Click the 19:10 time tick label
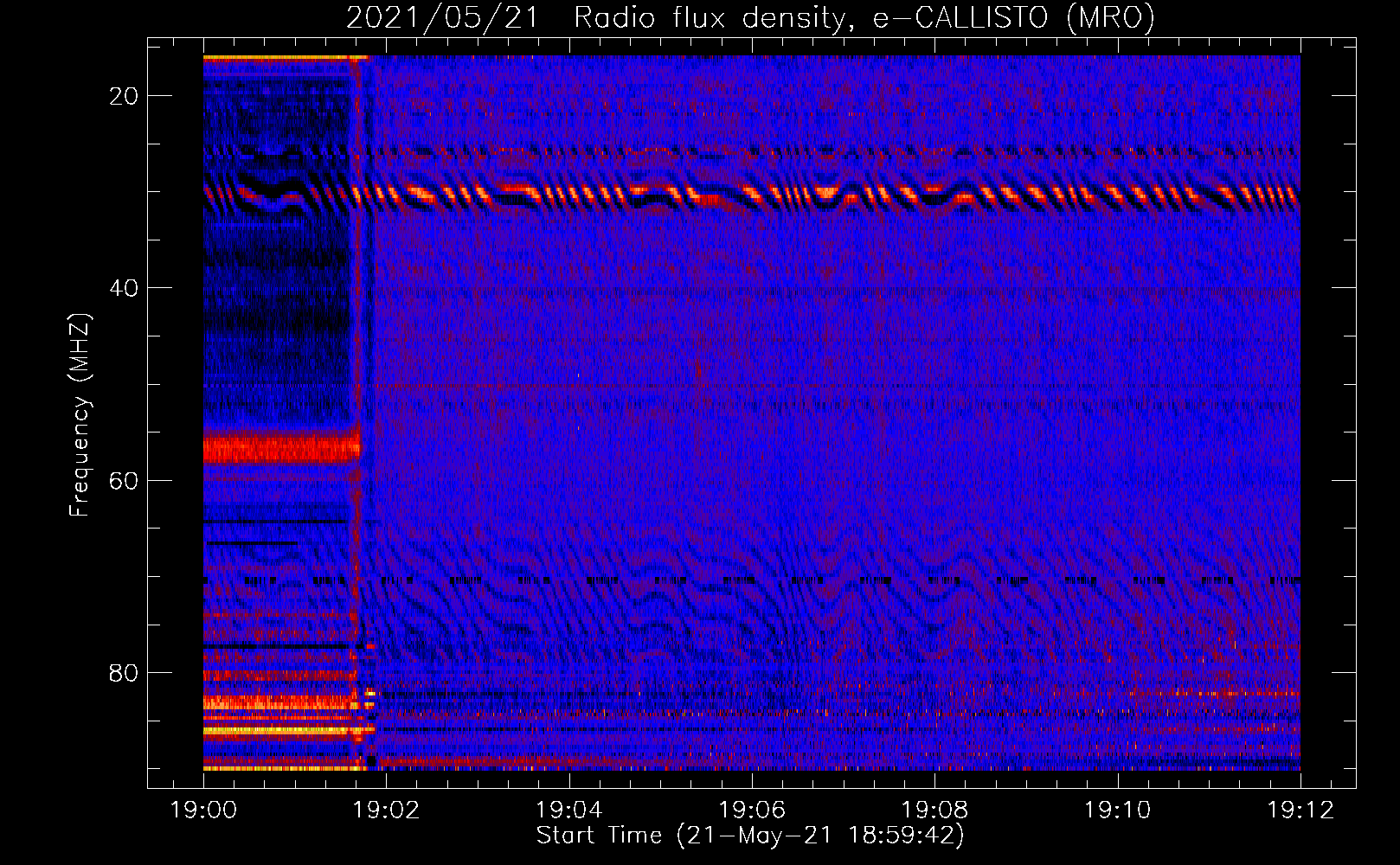 1118,810
